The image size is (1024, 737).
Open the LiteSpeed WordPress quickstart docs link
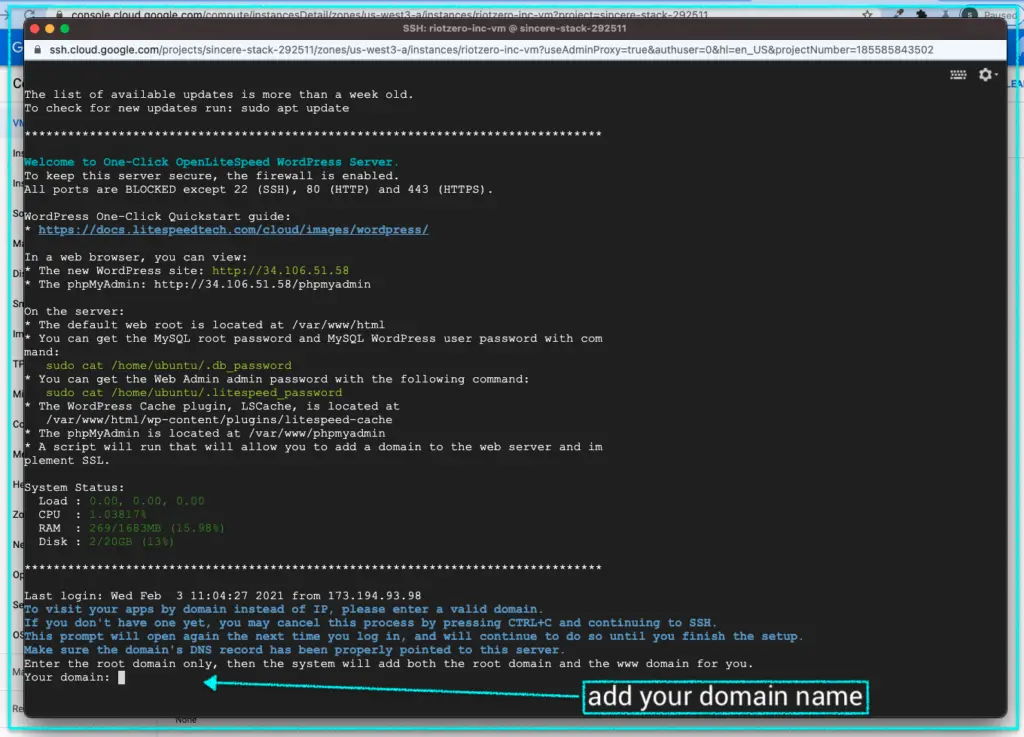coord(233,230)
